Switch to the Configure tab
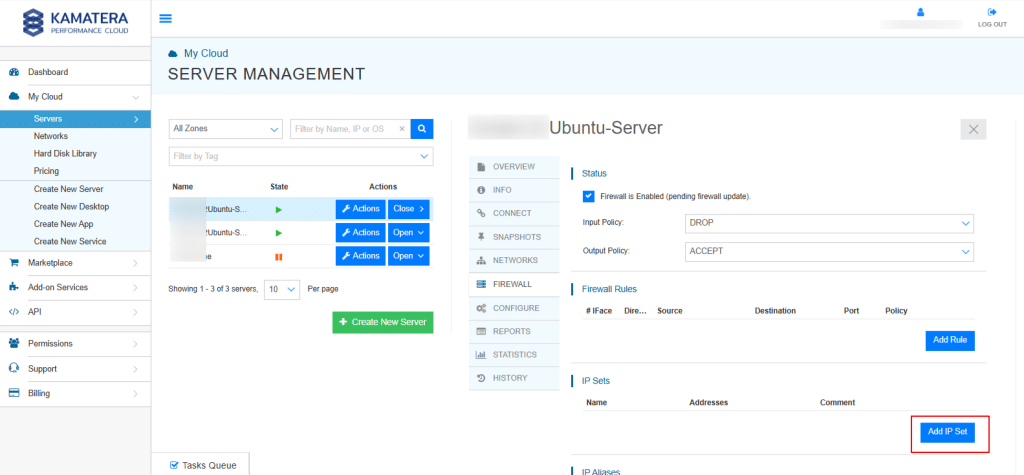Image resolution: width=1024 pixels, height=475 pixels. pyautogui.click(x=514, y=308)
